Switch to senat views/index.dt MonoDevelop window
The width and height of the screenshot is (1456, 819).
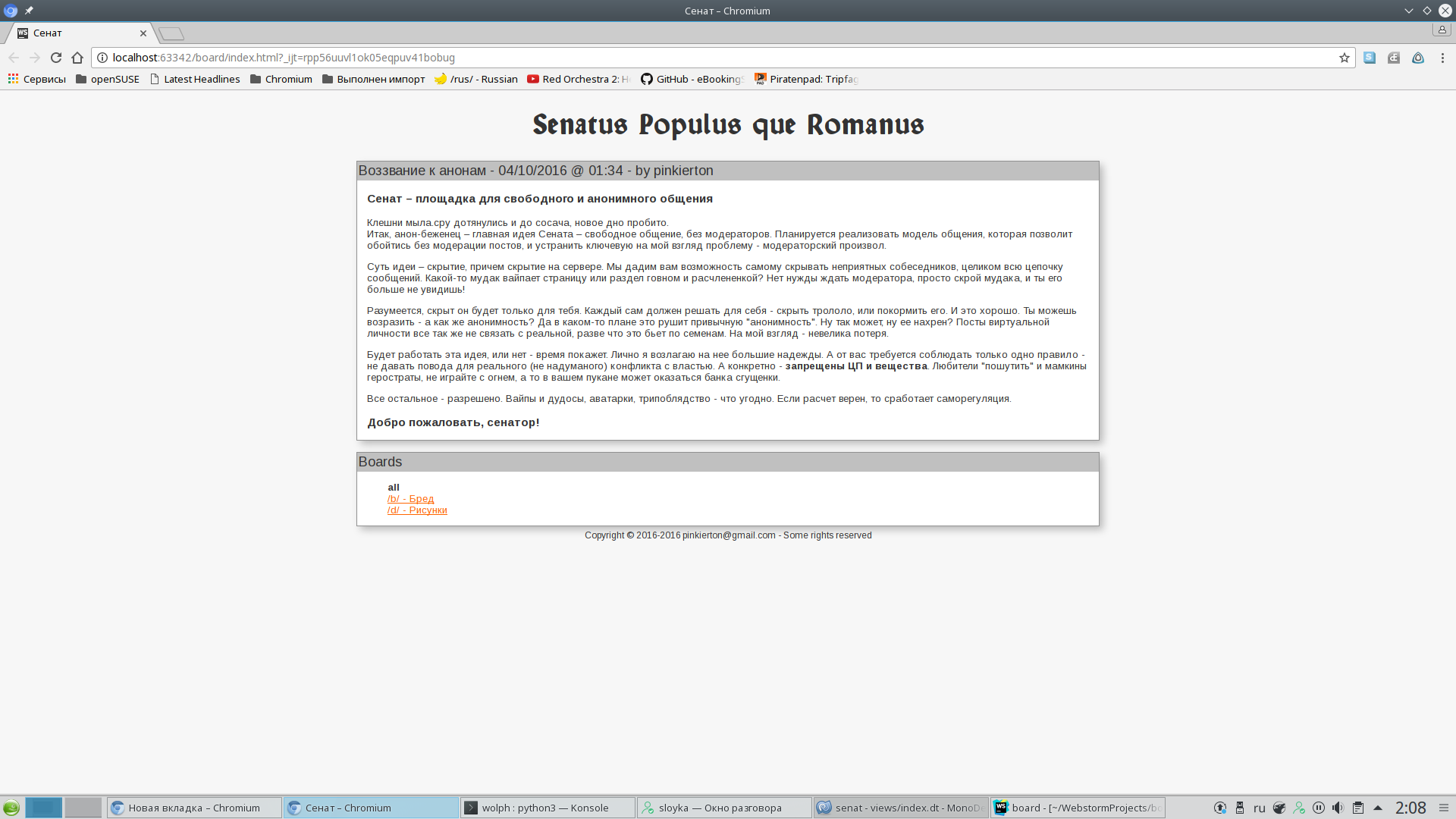901,808
